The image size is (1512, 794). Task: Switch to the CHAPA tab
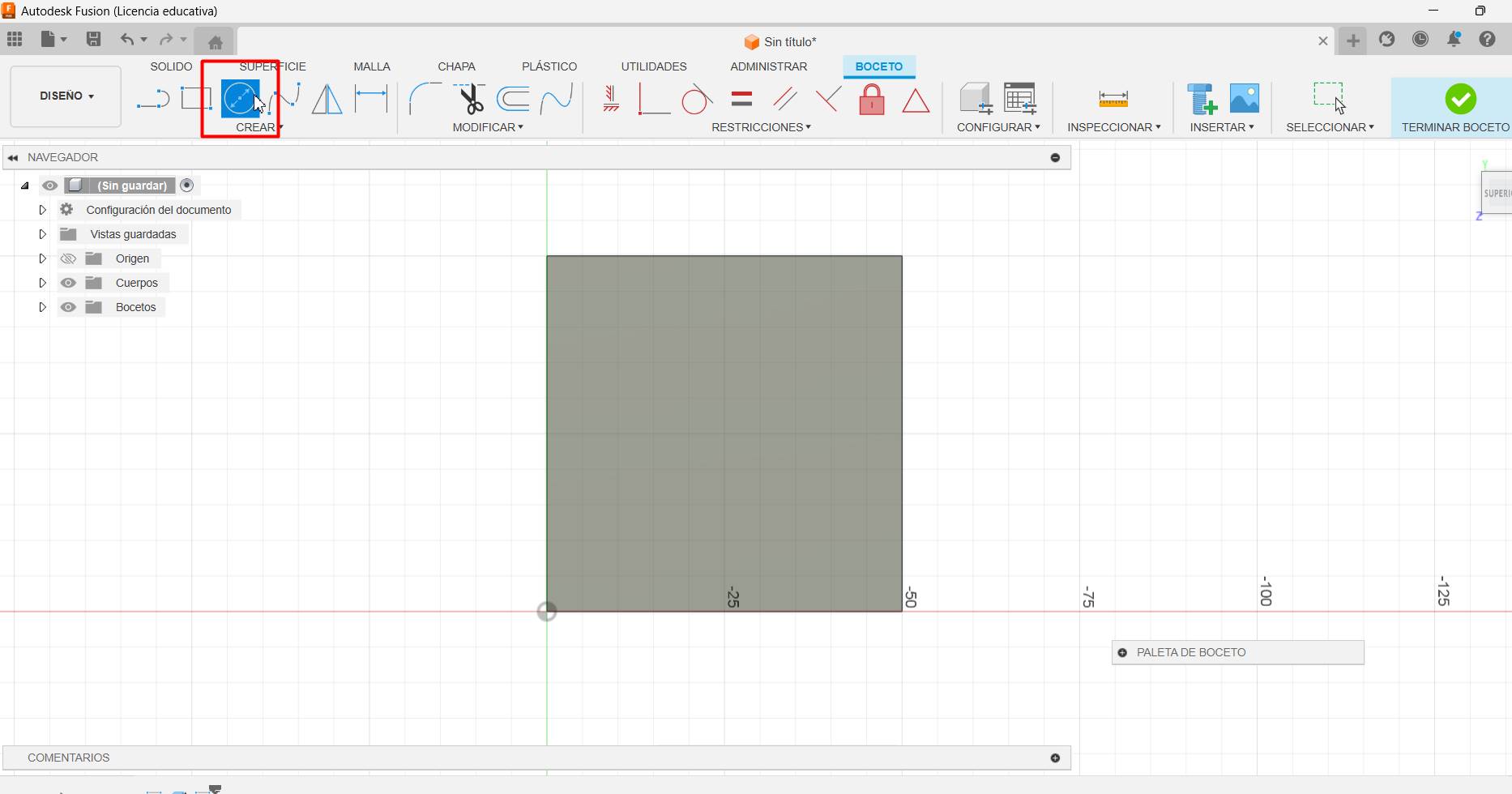(456, 66)
